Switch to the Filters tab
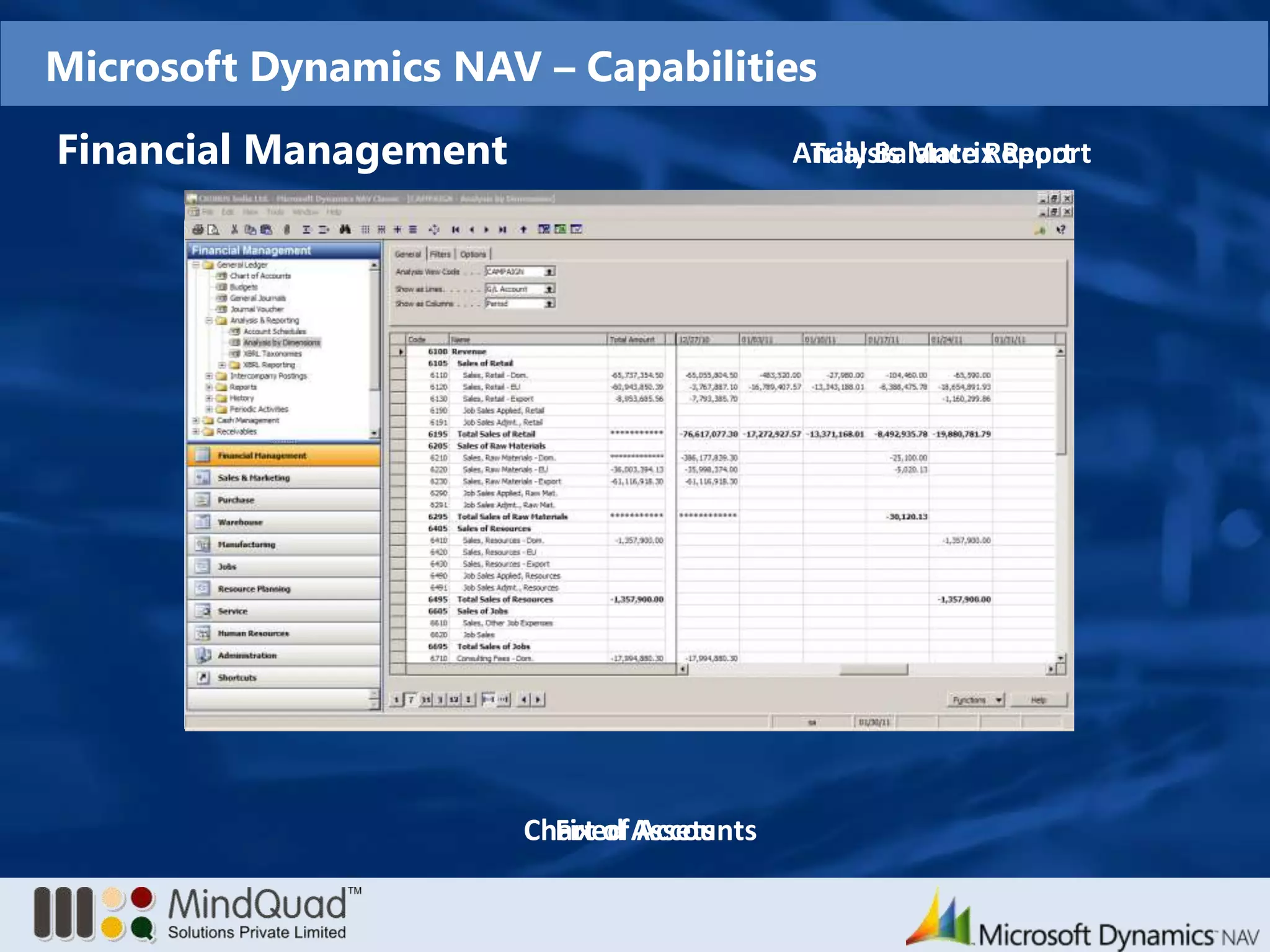The height and width of the screenshot is (952, 1270). [440, 254]
